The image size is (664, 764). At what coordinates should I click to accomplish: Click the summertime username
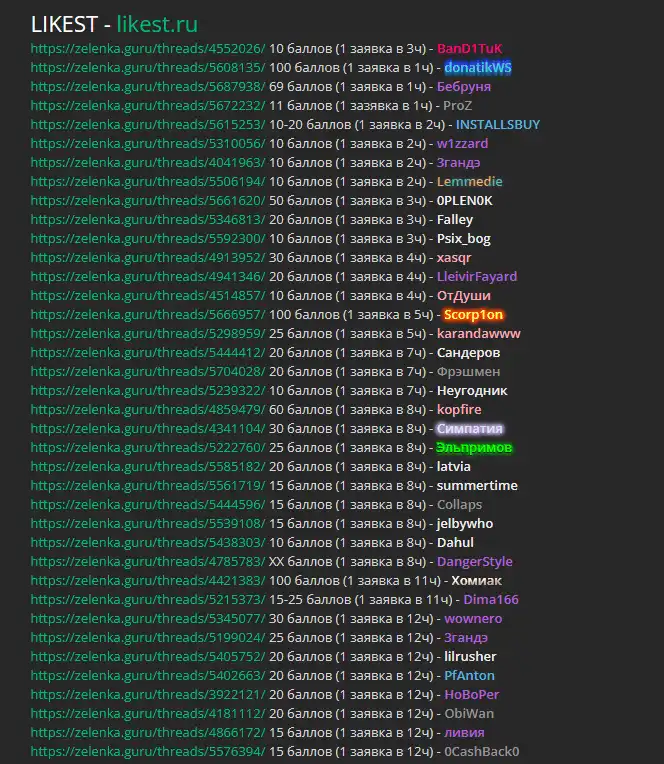(477, 486)
